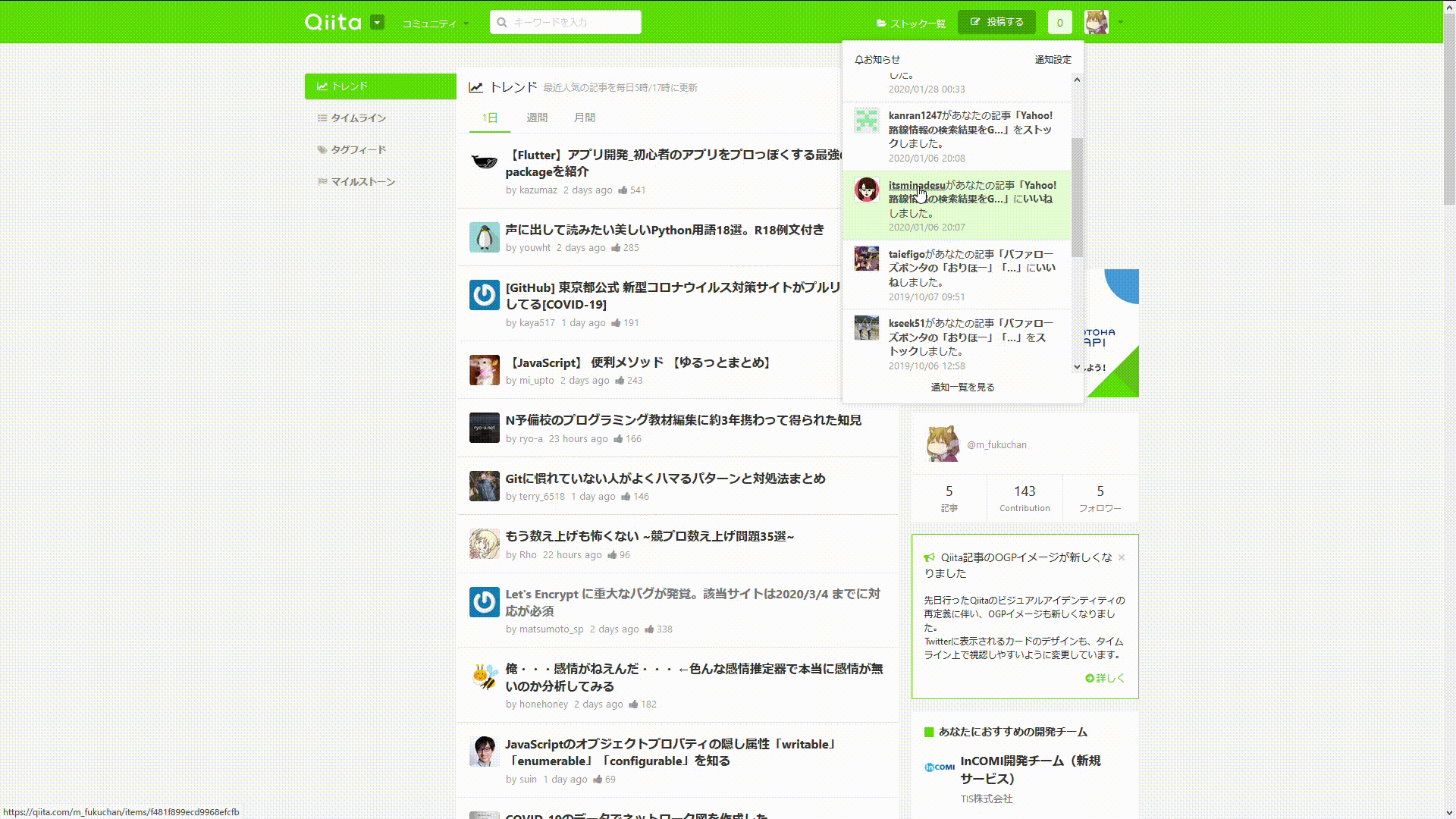Open 通知設定 in the notifications panel

[x=1052, y=59]
